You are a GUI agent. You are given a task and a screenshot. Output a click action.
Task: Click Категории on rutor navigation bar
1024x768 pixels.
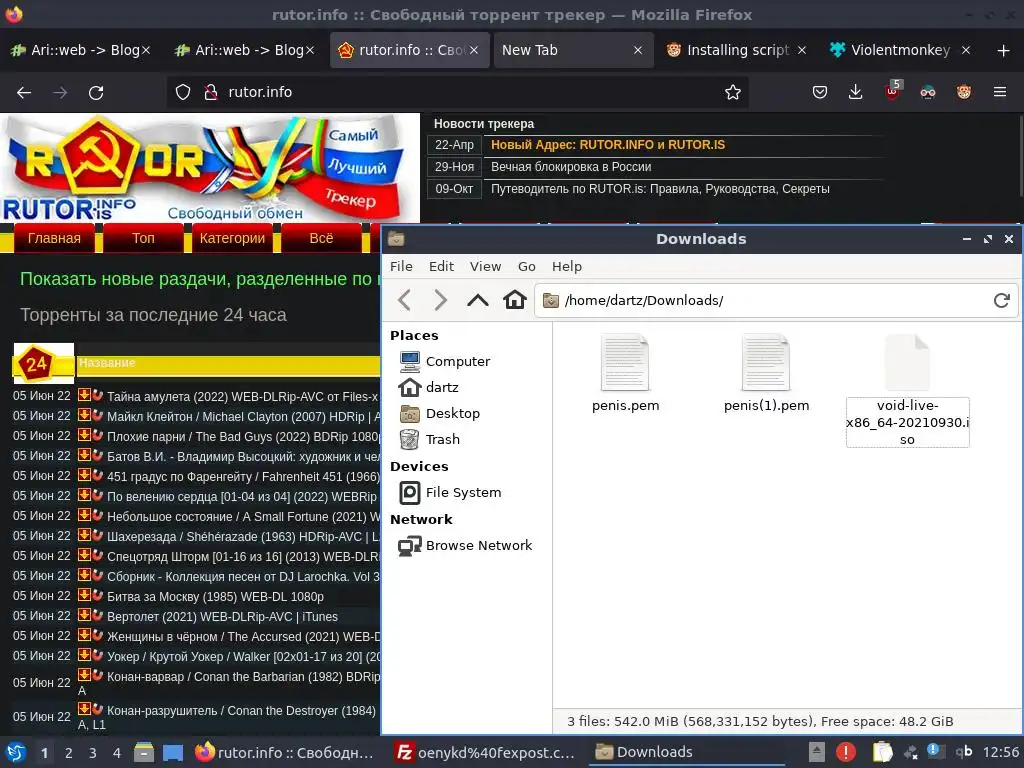coord(232,238)
